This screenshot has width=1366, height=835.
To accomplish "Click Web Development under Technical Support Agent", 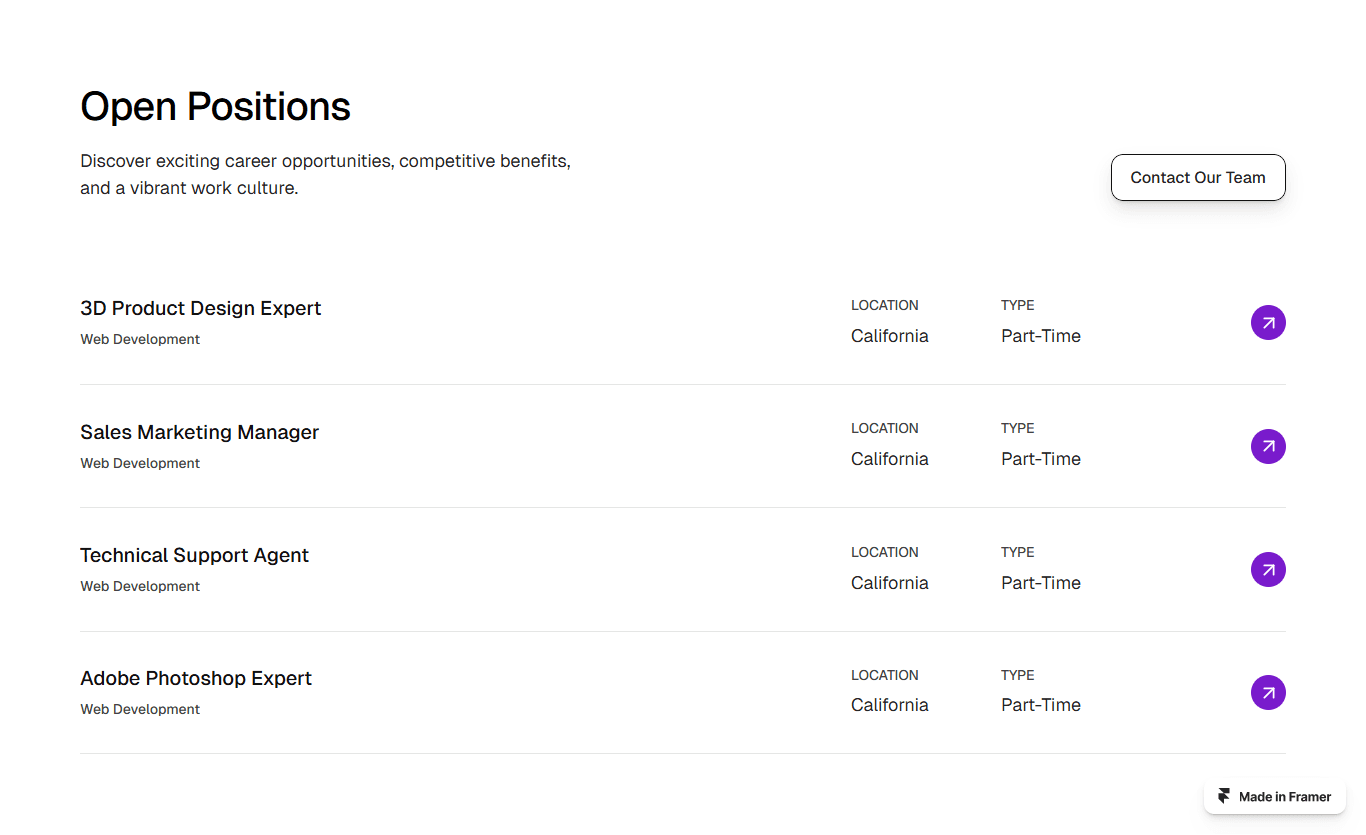I will tap(140, 586).
